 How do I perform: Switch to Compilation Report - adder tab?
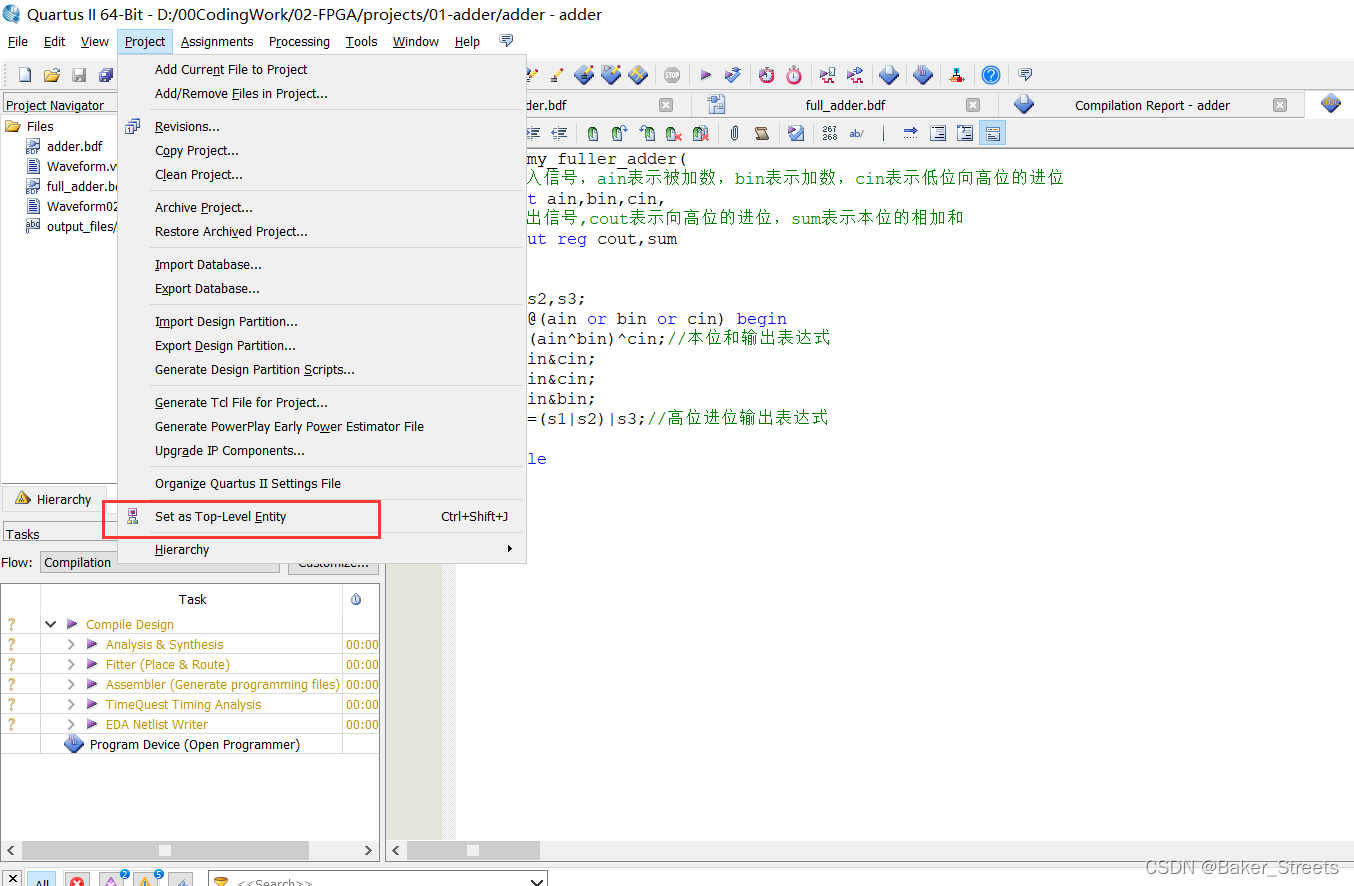click(1152, 105)
